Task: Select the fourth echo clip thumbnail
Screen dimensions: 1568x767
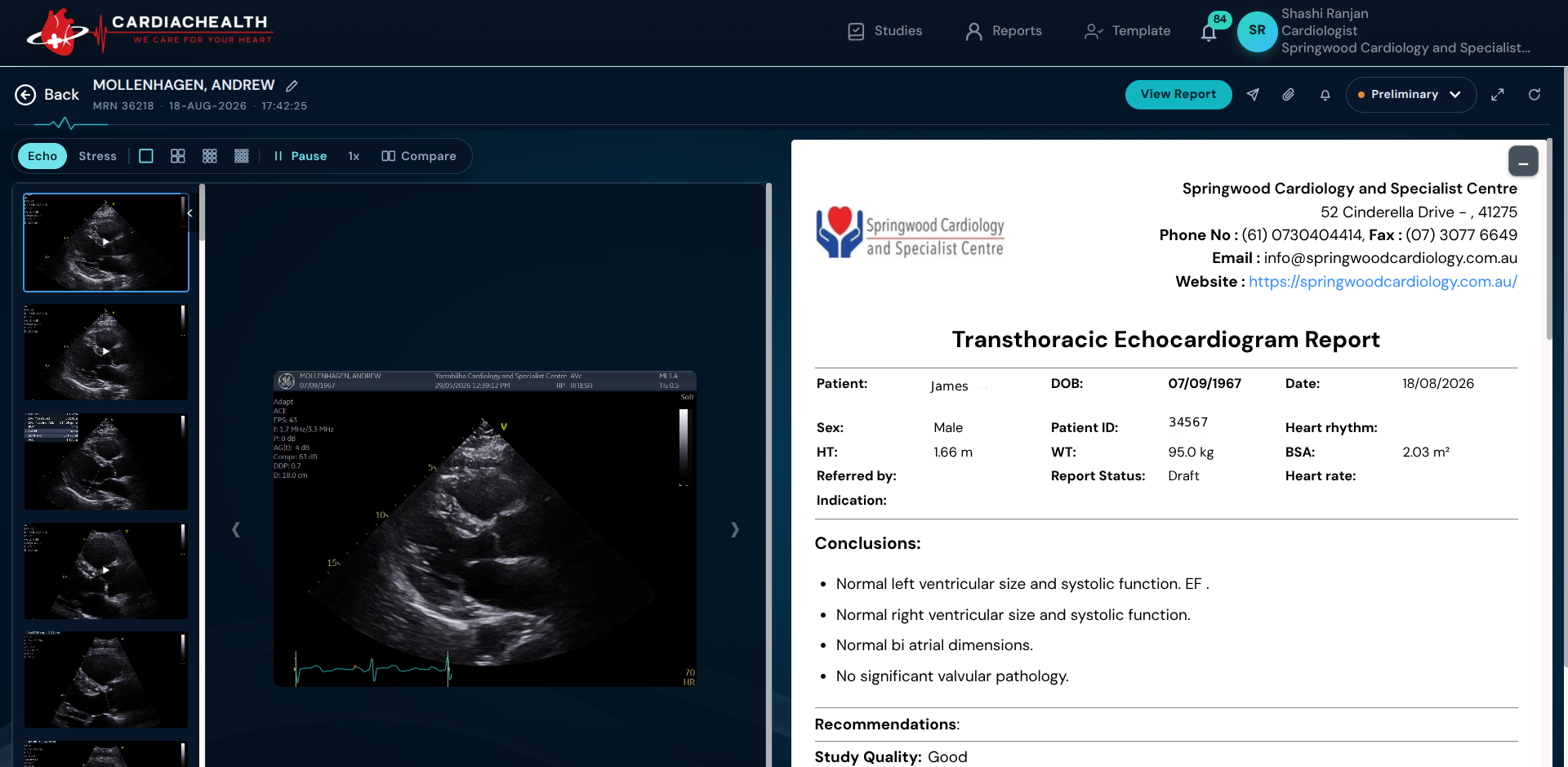Action: [106, 571]
